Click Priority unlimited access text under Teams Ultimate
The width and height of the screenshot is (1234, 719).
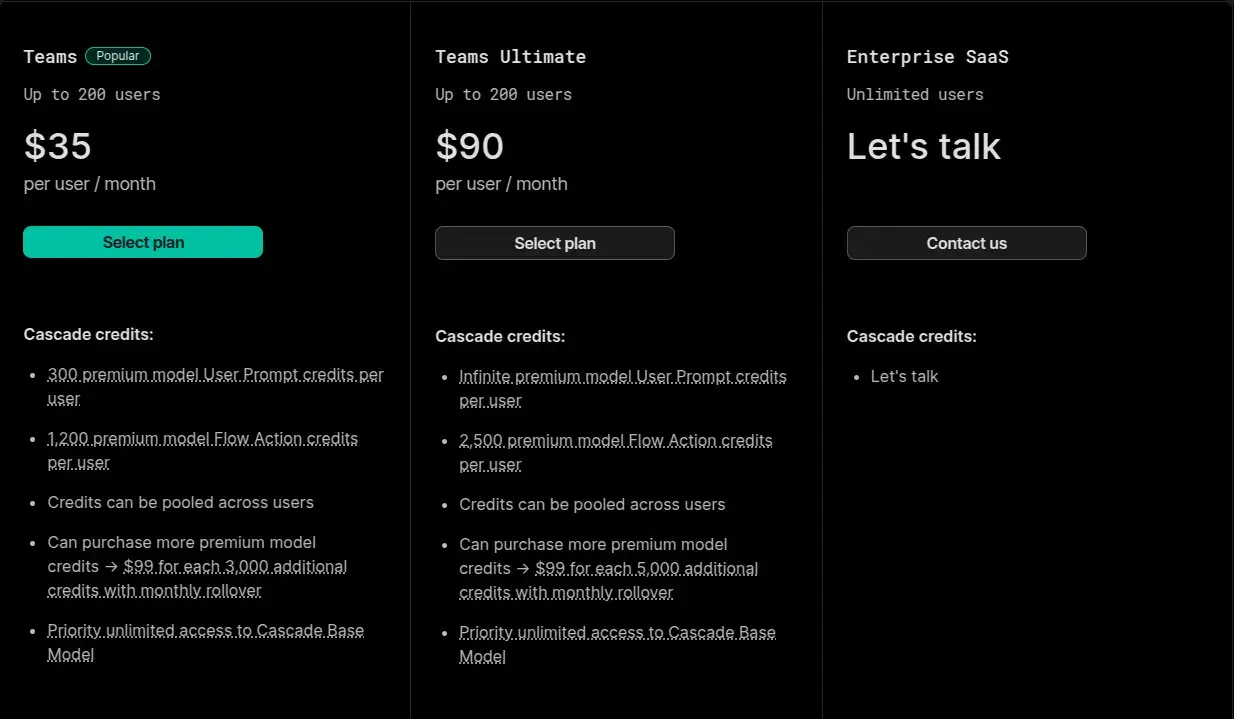click(x=617, y=633)
